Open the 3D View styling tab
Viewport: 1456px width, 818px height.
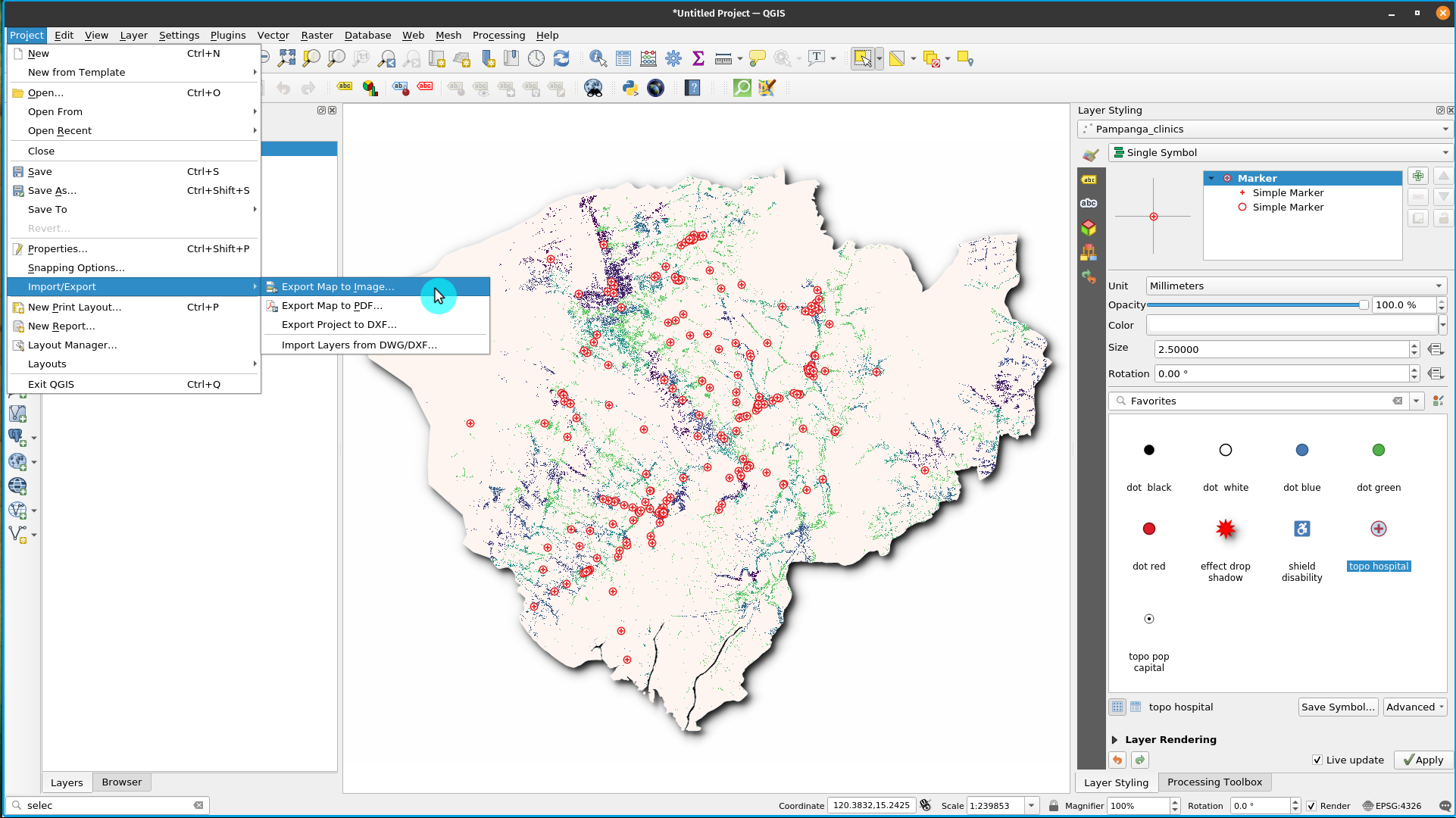point(1089,227)
